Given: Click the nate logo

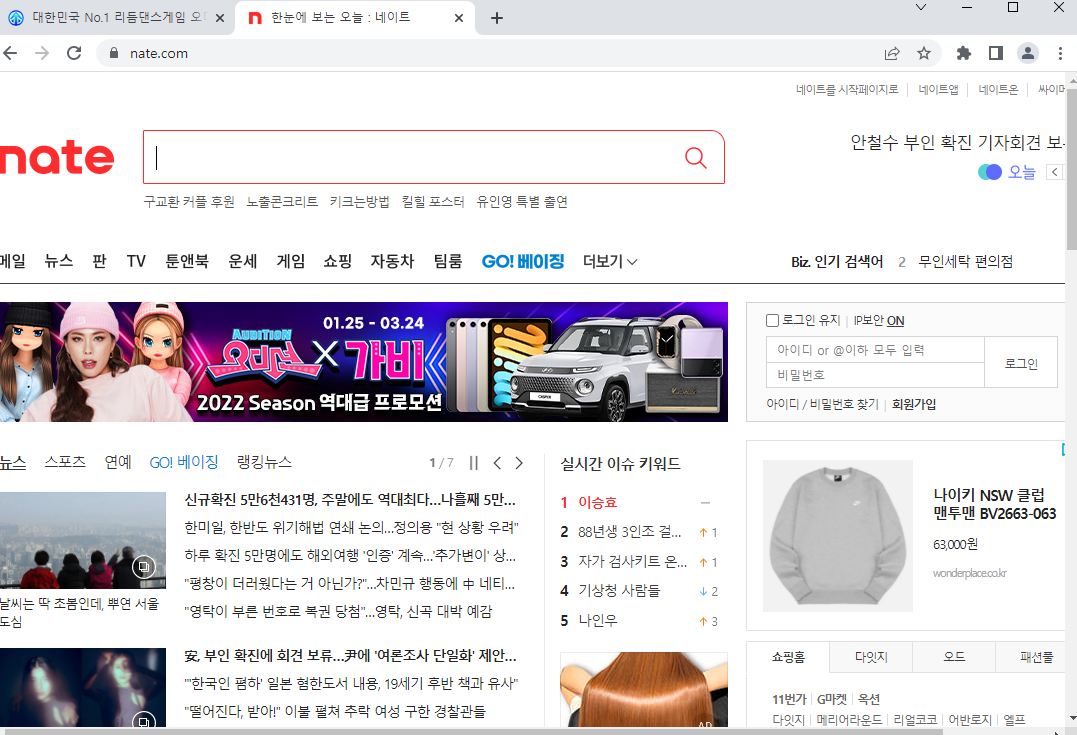Looking at the screenshot, I should coord(57,158).
